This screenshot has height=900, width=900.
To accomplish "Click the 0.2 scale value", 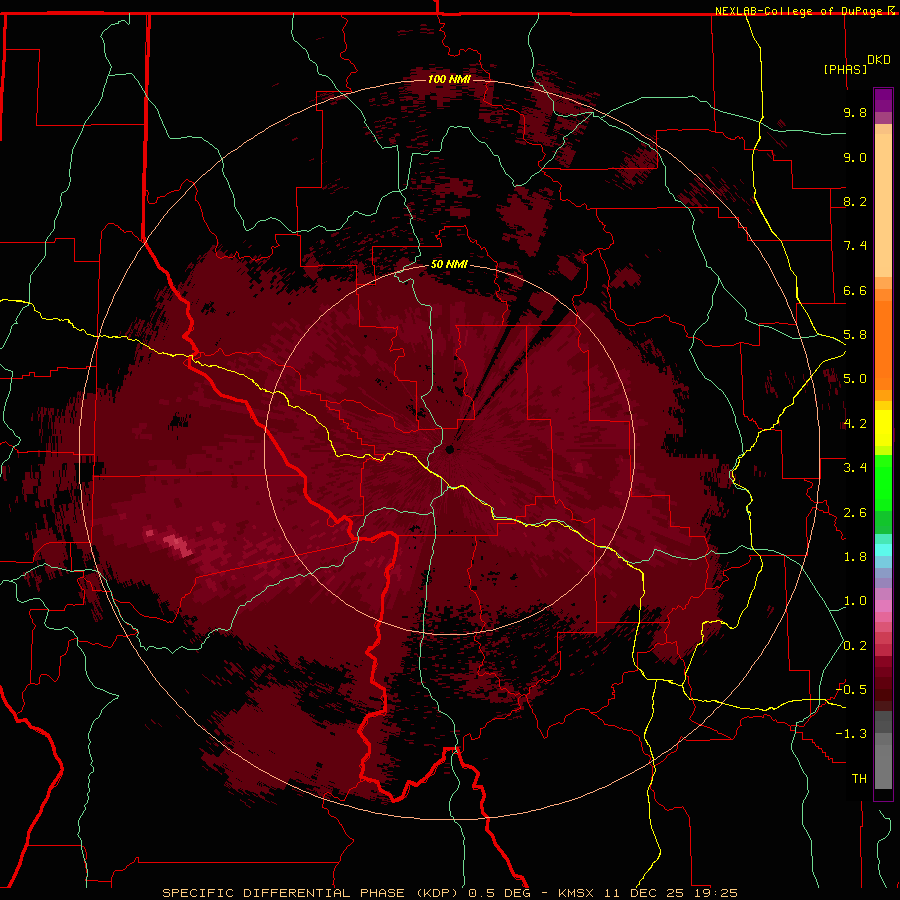I will coord(855,646).
